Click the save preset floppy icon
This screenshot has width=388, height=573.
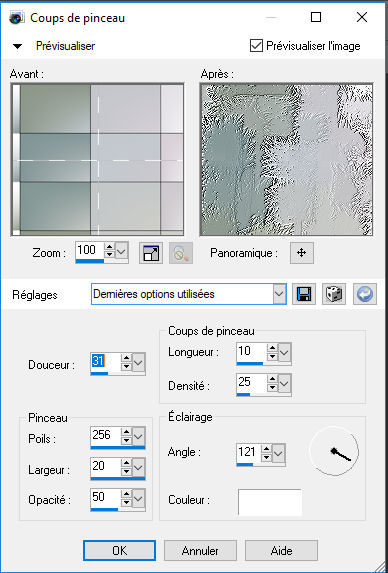[x=304, y=294]
